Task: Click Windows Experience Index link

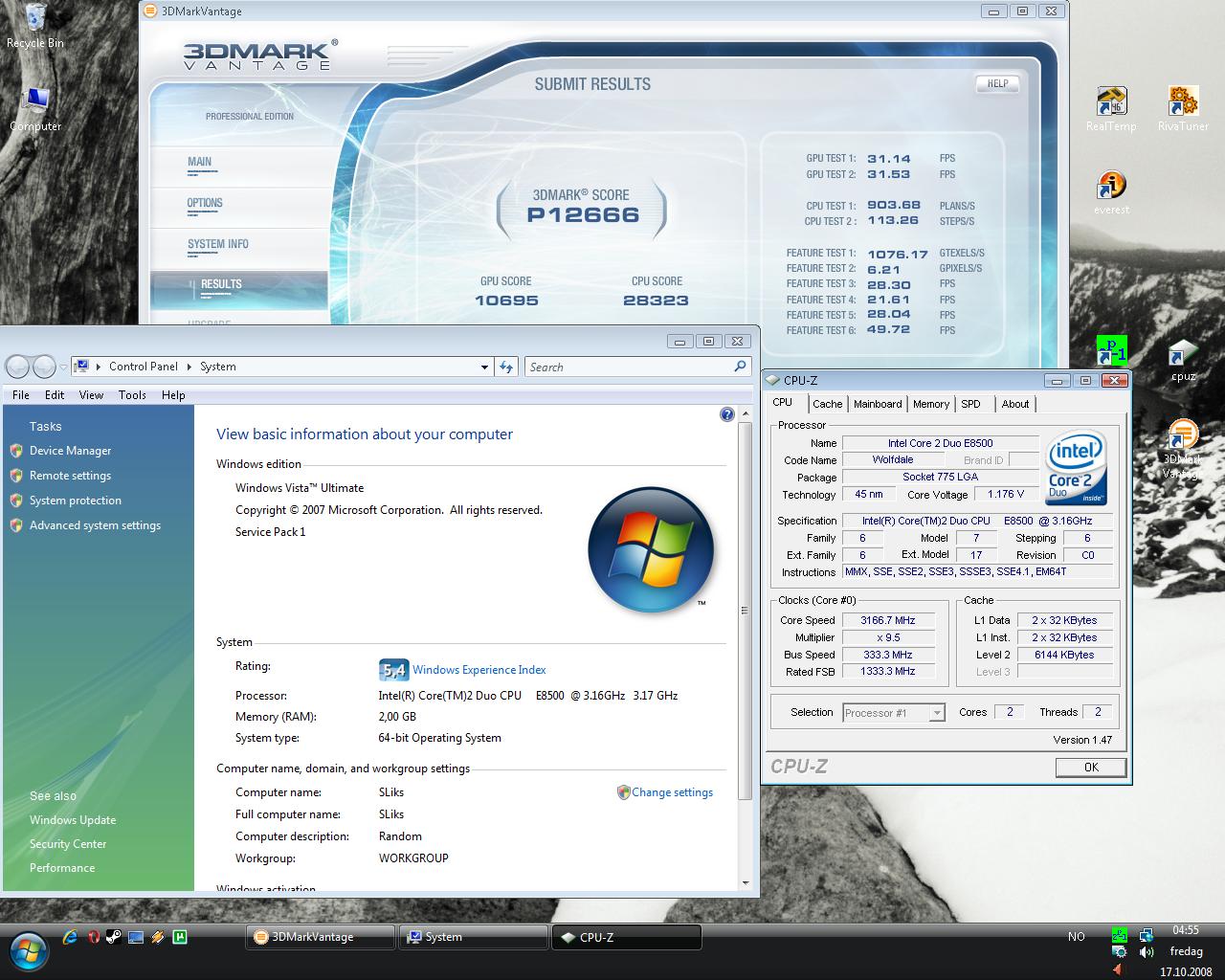Action: (x=479, y=670)
